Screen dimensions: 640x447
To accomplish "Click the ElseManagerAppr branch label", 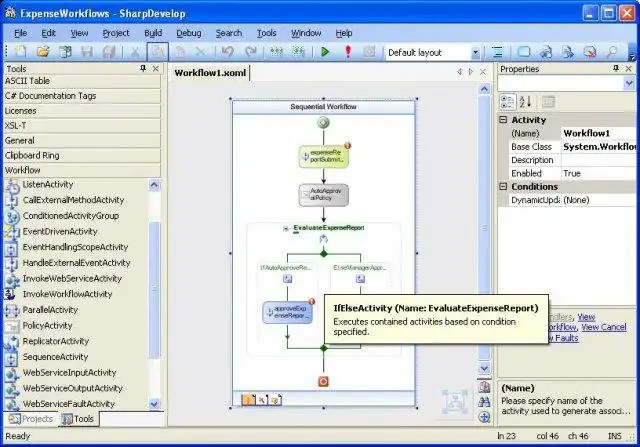I will coord(359,268).
